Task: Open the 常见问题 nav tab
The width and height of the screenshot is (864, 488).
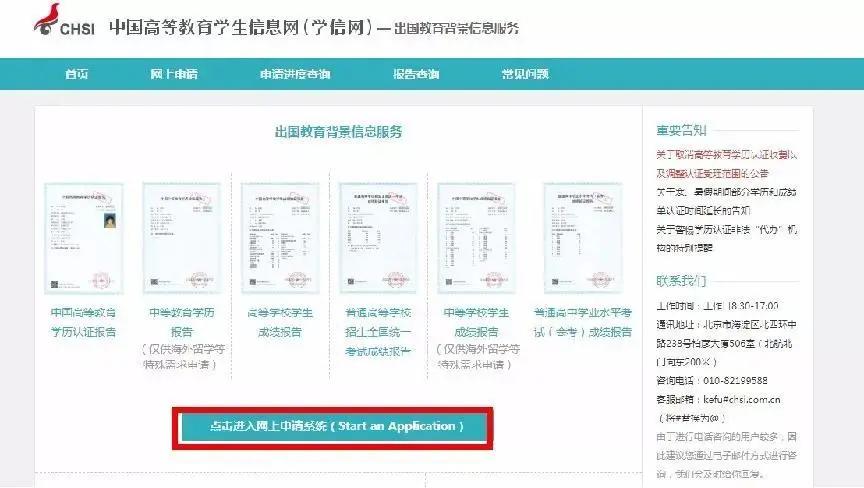Action: coord(525,74)
